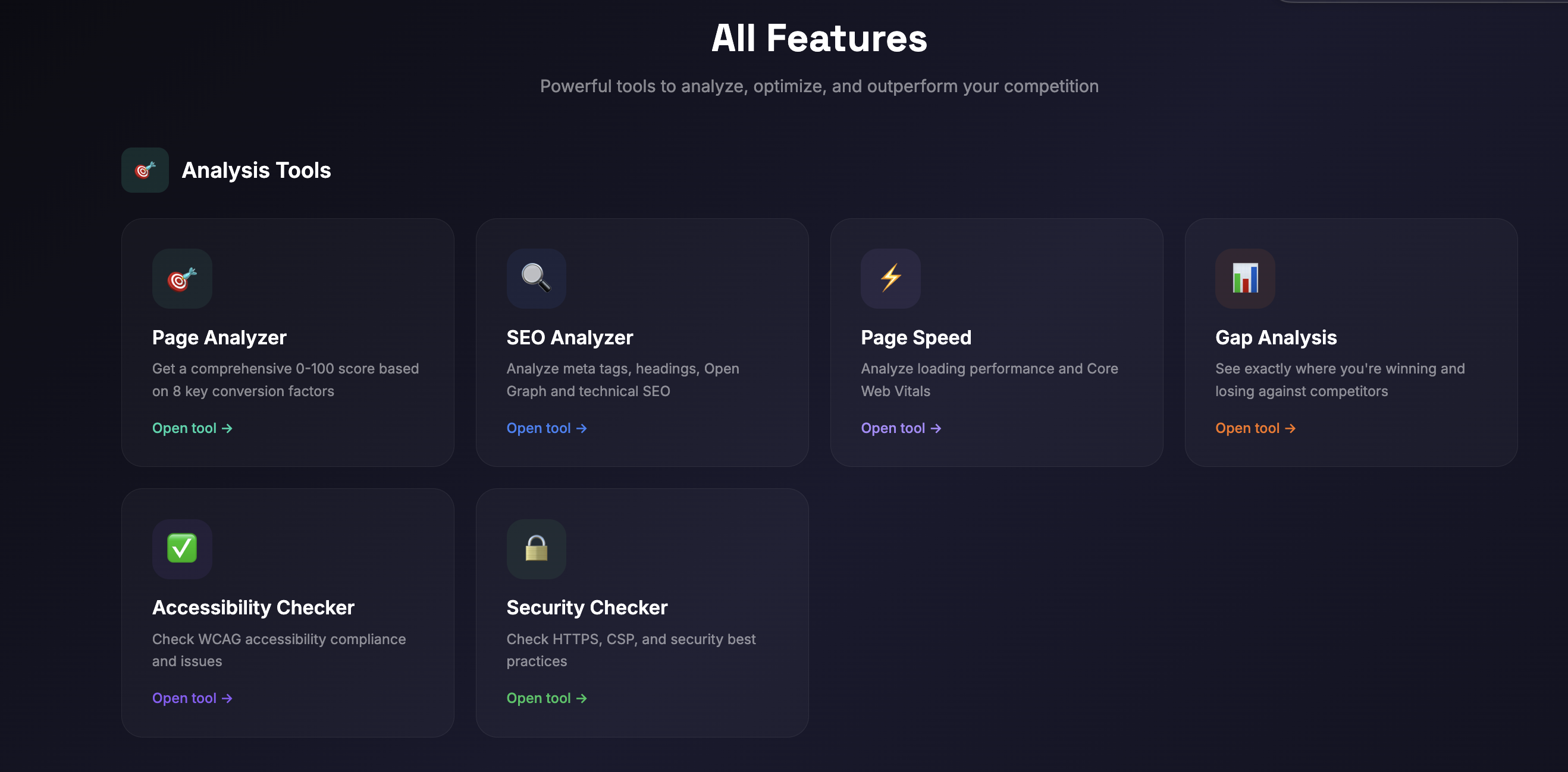Click the Accessibility Checker green checkmark icon

[x=181, y=548]
